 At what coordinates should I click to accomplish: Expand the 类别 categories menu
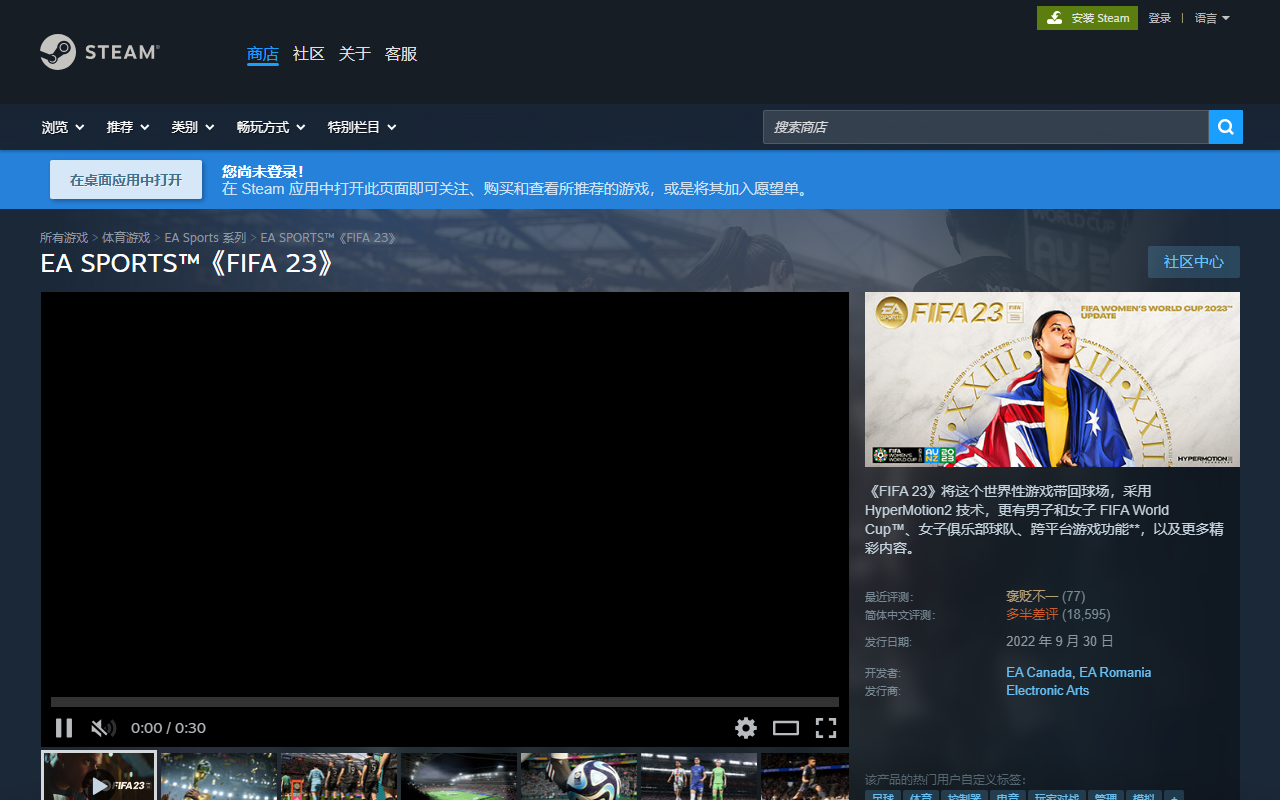[193, 127]
